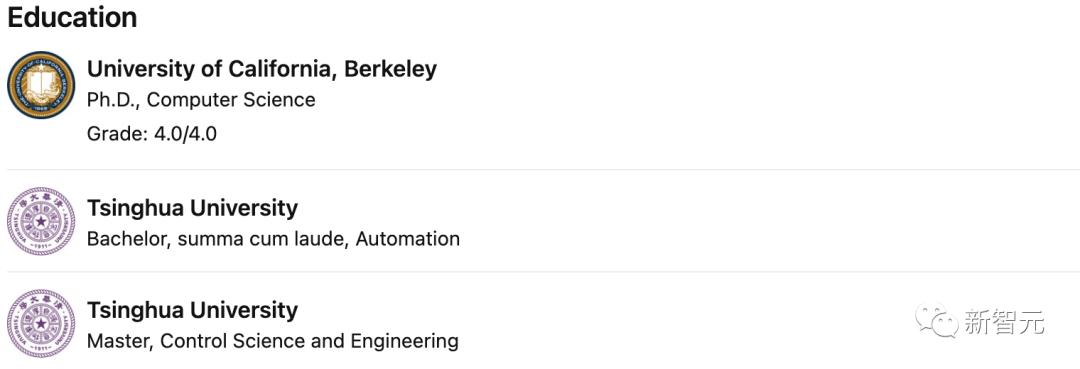This screenshot has height=369, width=1080.
Task: Click the word Berkeley in the school title
Action: [x=390, y=70]
